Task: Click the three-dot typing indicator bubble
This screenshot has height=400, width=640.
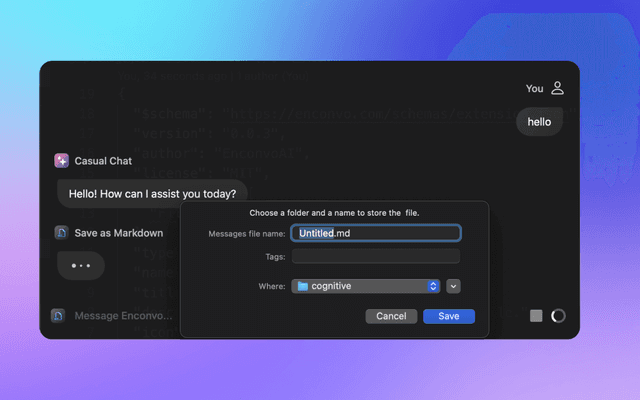Action: pyautogui.click(x=81, y=266)
